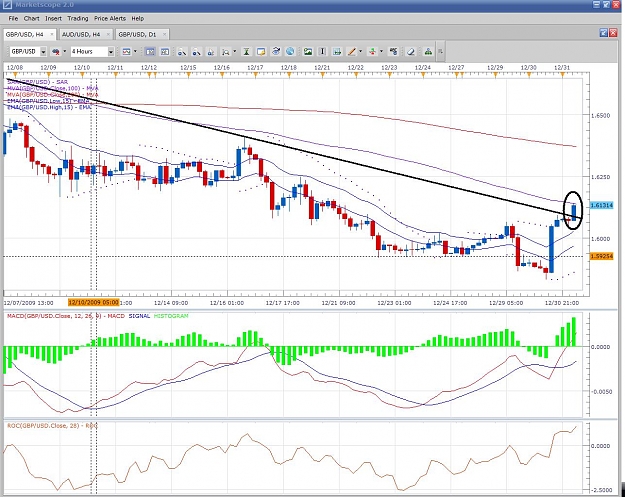Click the landscape picture icon
Screen dimensions: 625x497
pyautogui.click(x=308, y=52)
